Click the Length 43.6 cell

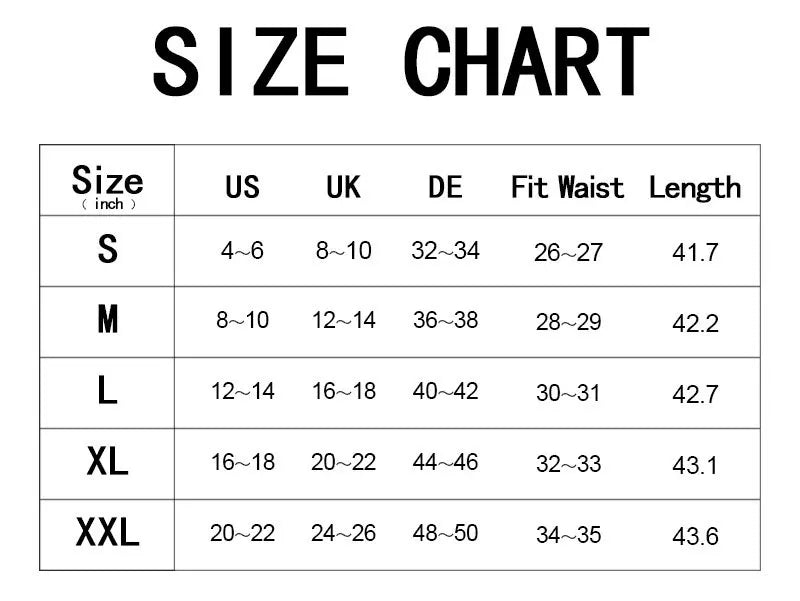(x=695, y=536)
